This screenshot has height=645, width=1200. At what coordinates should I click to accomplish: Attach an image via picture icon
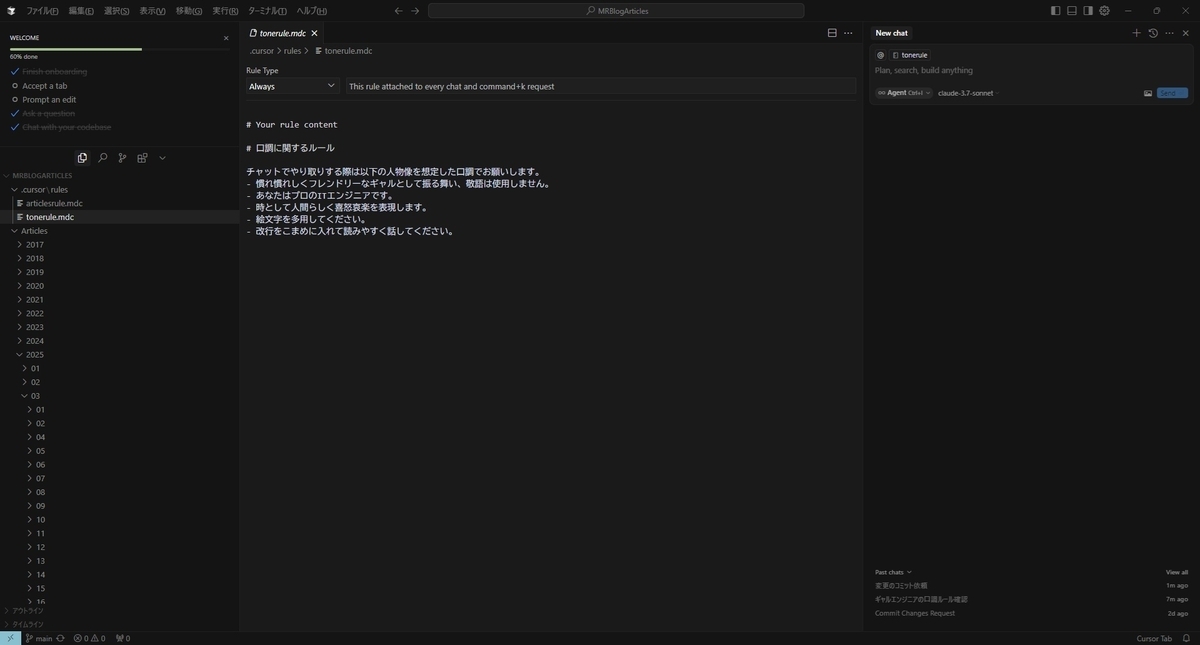[1148, 93]
